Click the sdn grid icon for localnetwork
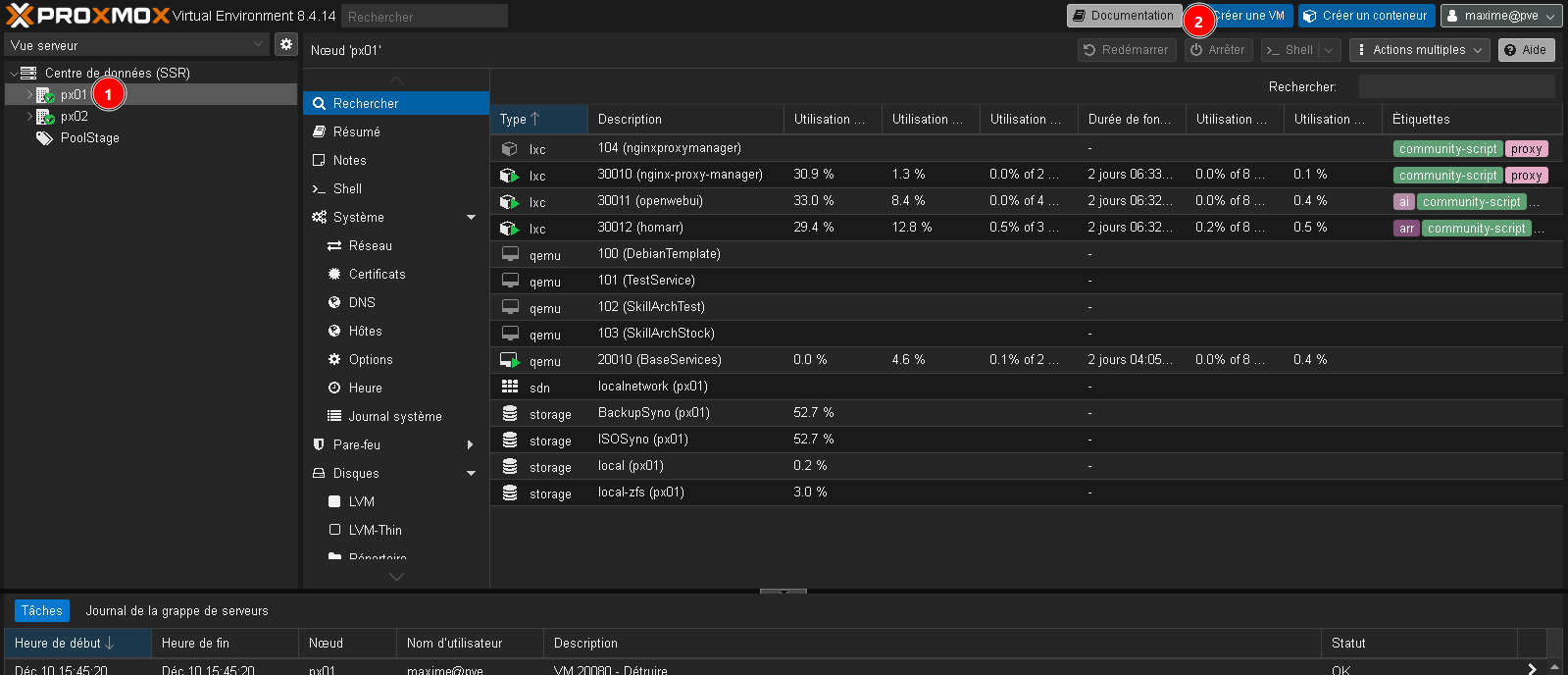The image size is (1568, 675). point(510,387)
